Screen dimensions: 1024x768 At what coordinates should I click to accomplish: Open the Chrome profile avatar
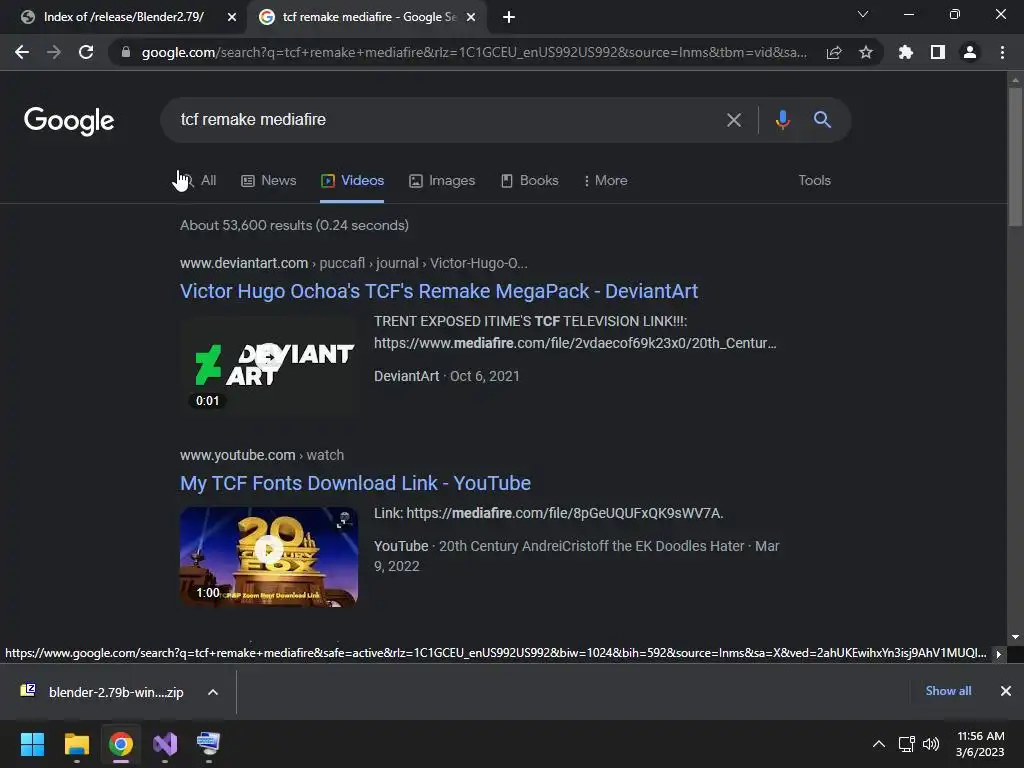[x=970, y=52]
